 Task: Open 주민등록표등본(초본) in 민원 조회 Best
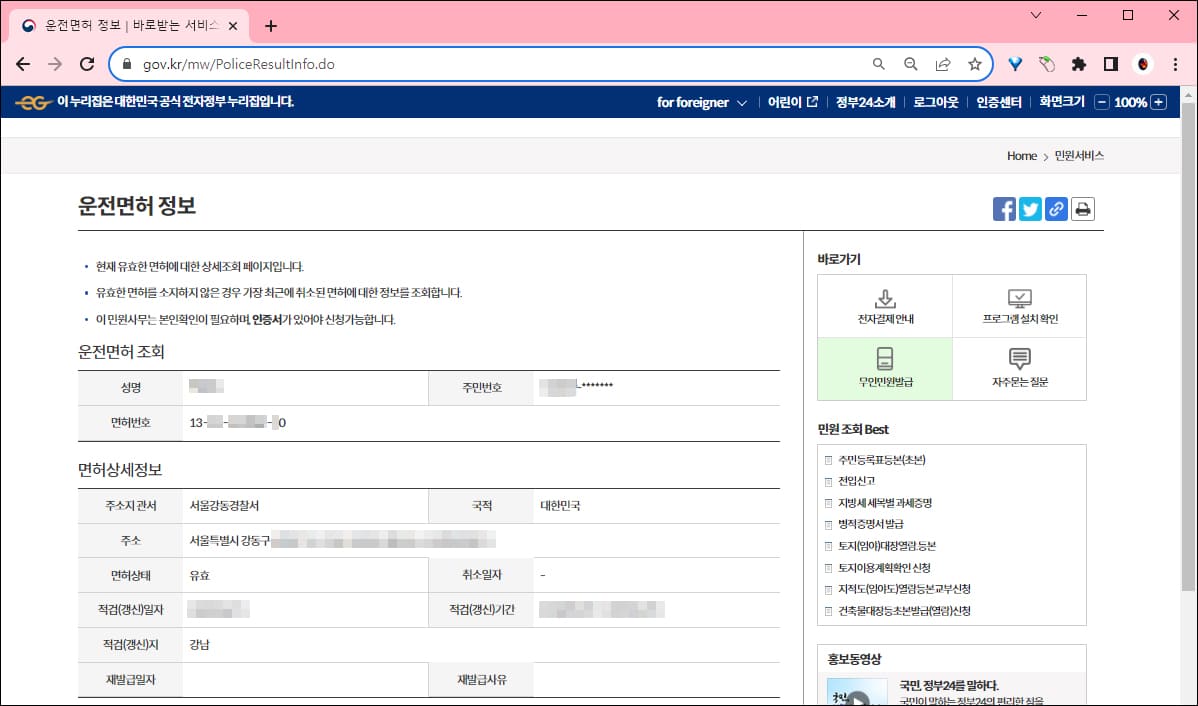(x=881, y=460)
